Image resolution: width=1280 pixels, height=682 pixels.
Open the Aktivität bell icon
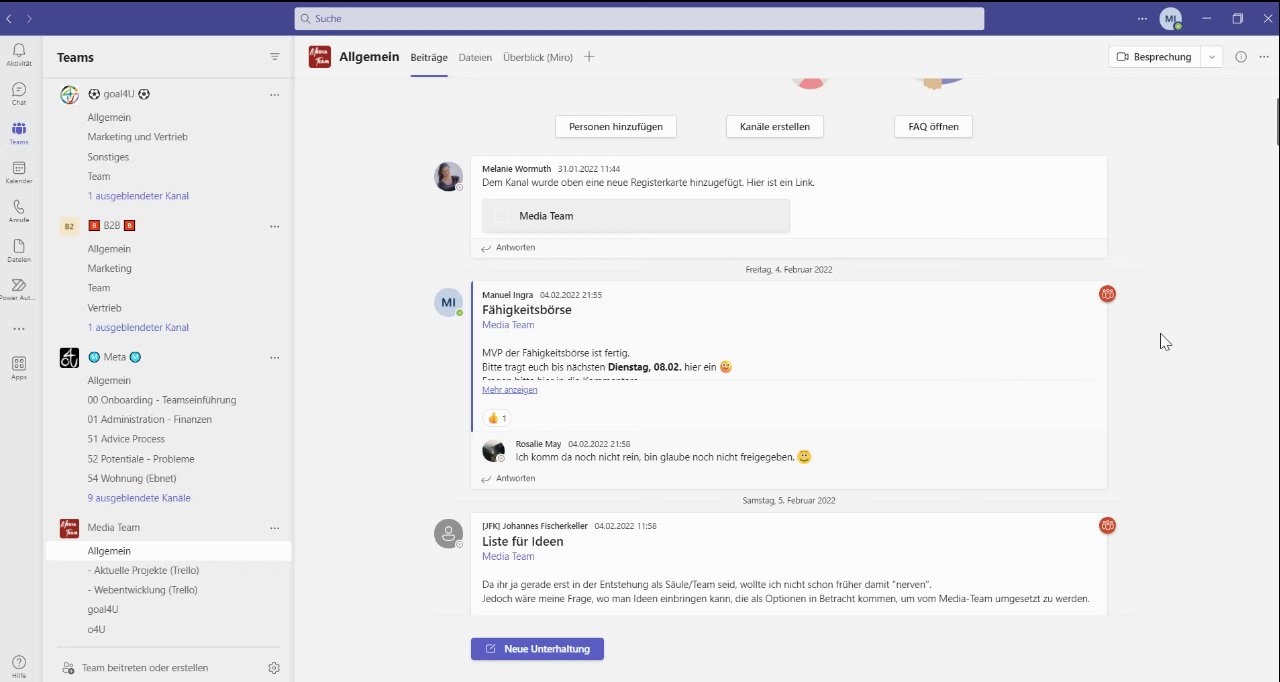[19, 54]
